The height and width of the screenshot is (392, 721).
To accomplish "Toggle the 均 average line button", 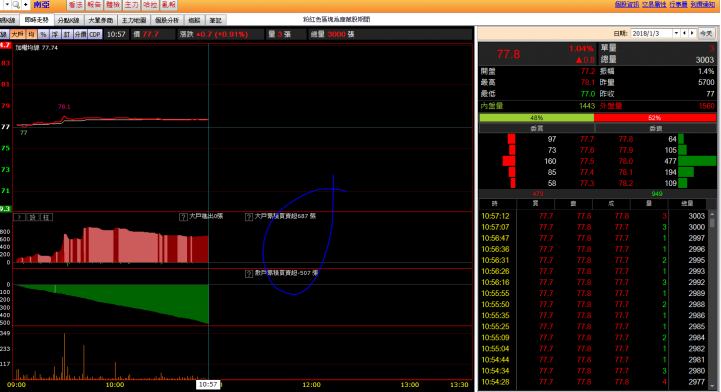I will pyautogui.click(x=31, y=34).
